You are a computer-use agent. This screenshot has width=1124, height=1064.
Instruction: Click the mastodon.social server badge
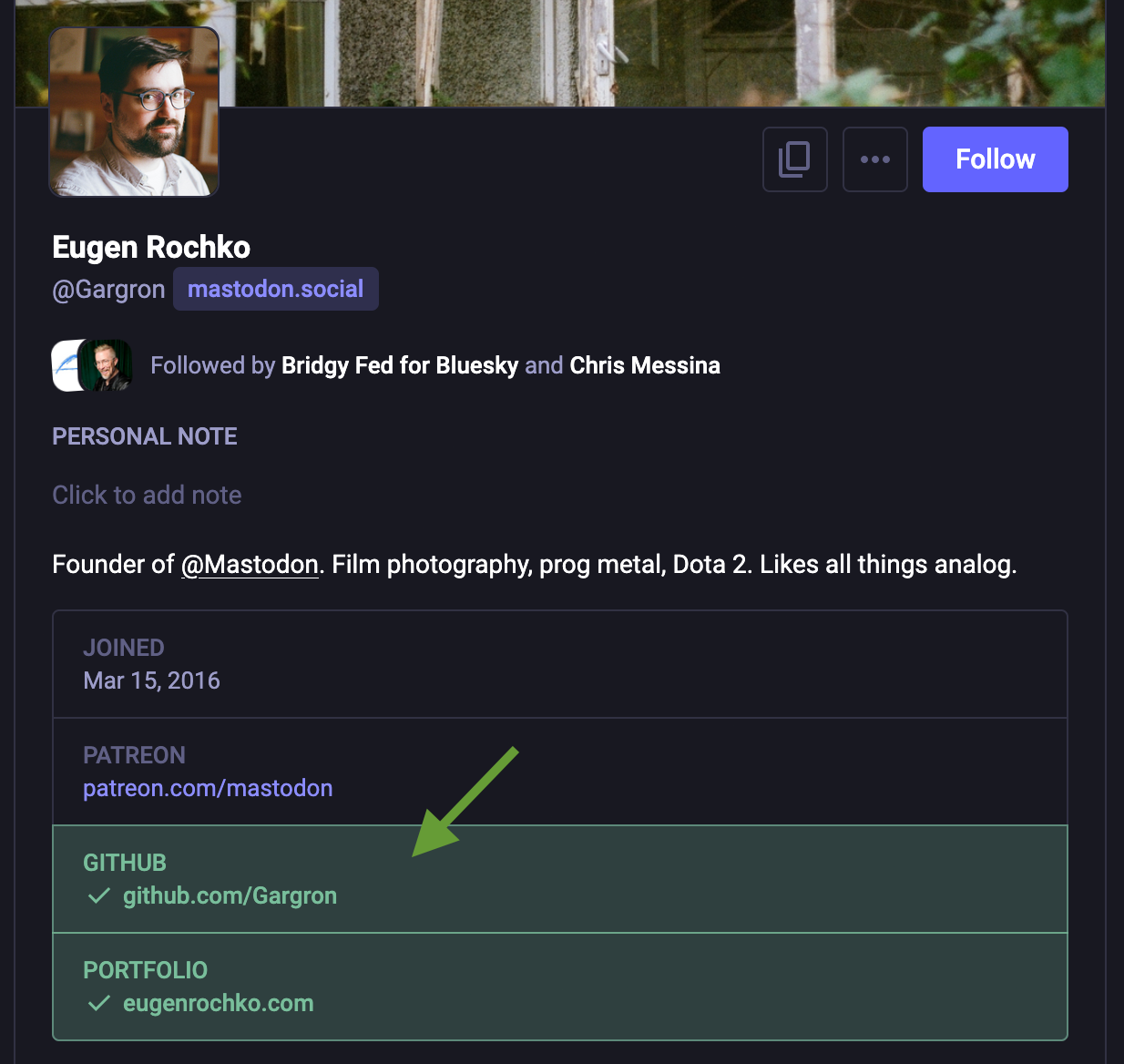point(276,289)
